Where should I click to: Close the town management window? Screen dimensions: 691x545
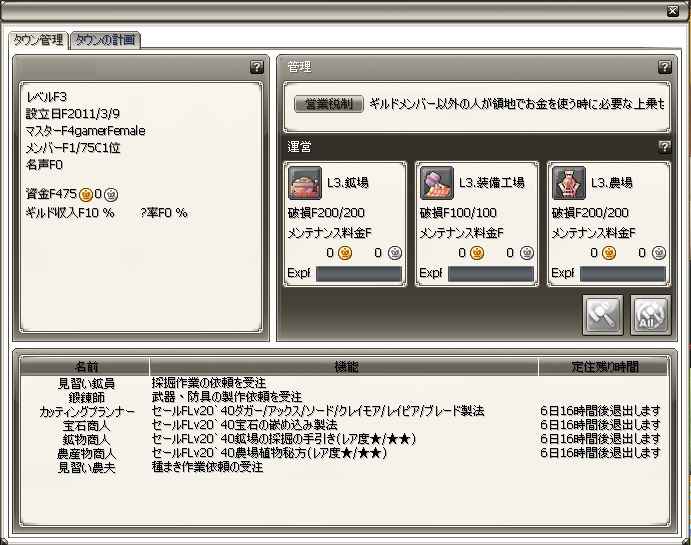click(x=672, y=11)
